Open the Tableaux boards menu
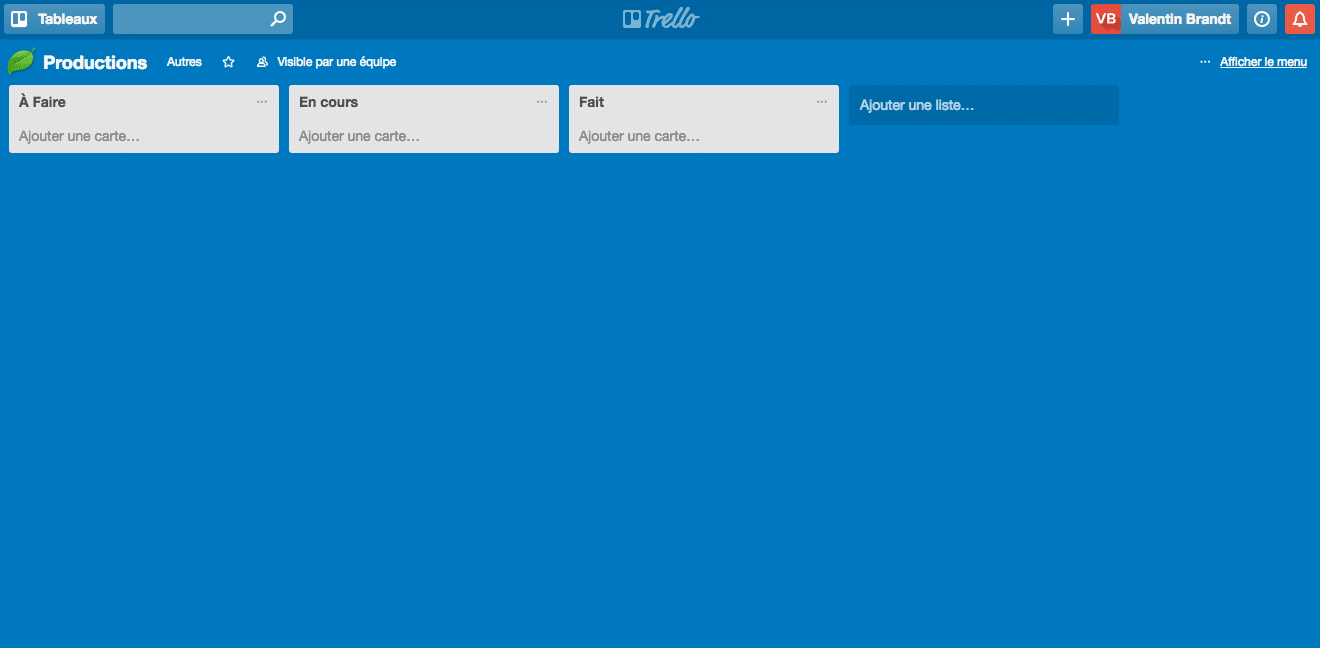This screenshot has width=1320, height=648. point(54,19)
